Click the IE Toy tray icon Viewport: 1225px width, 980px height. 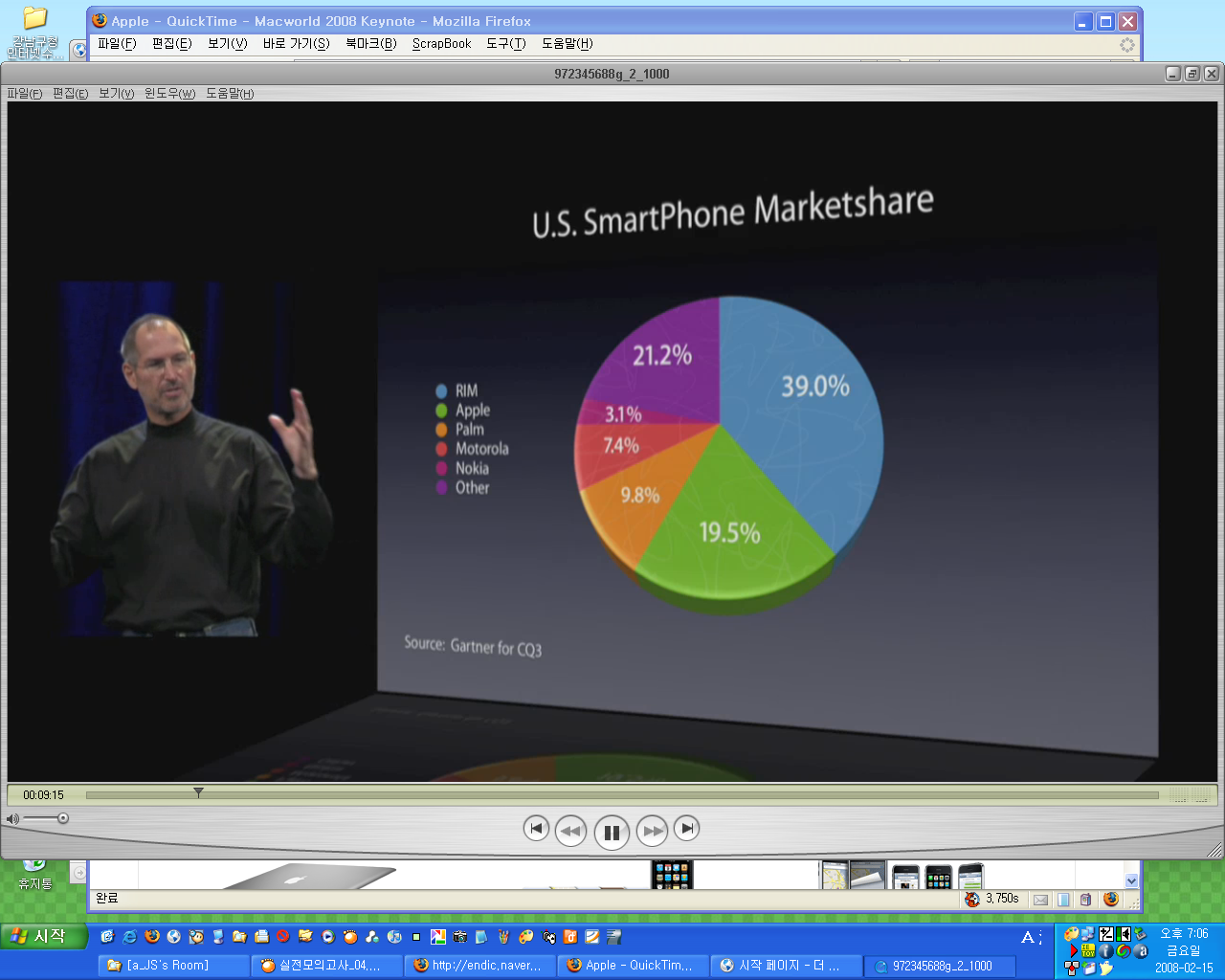point(1088,951)
